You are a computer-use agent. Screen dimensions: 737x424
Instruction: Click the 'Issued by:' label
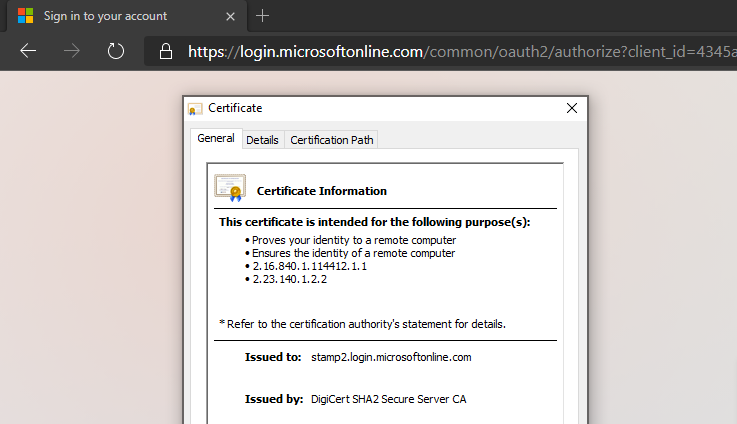[x=274, y=399]
